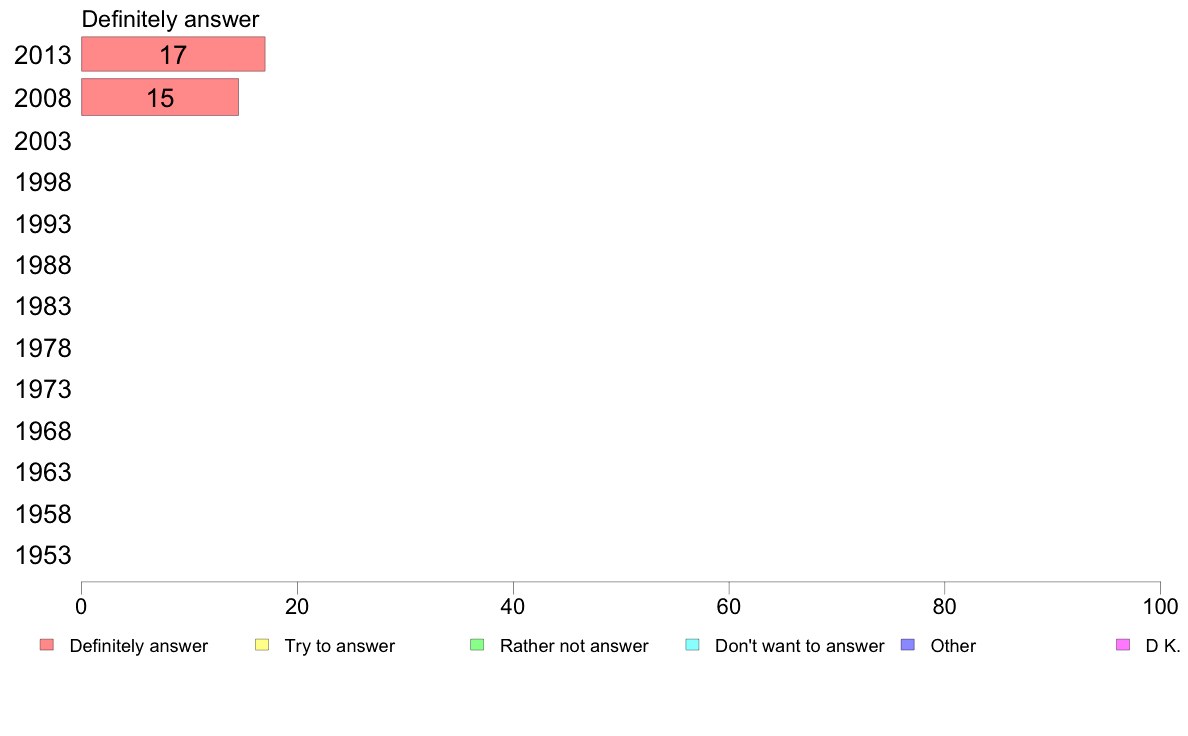Click the 1993 year label
Image resolution: width=1188 pixels, height=736 pixels.
coord(43,224)
